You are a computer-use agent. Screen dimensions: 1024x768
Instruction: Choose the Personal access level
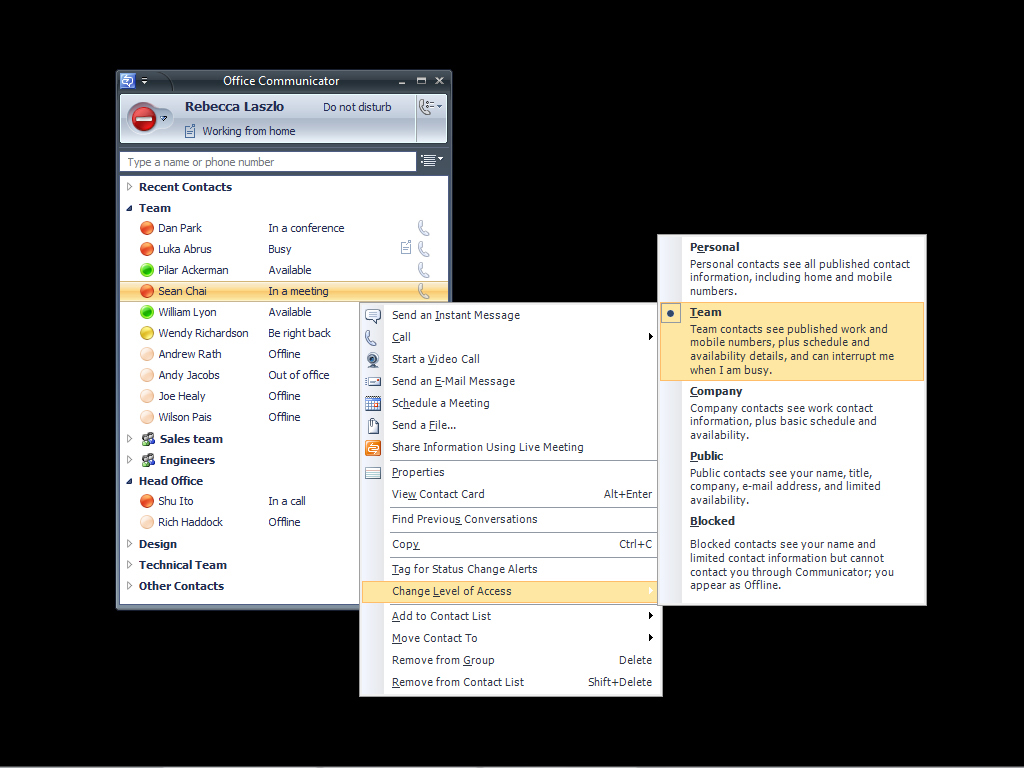[x=792, y=268]
